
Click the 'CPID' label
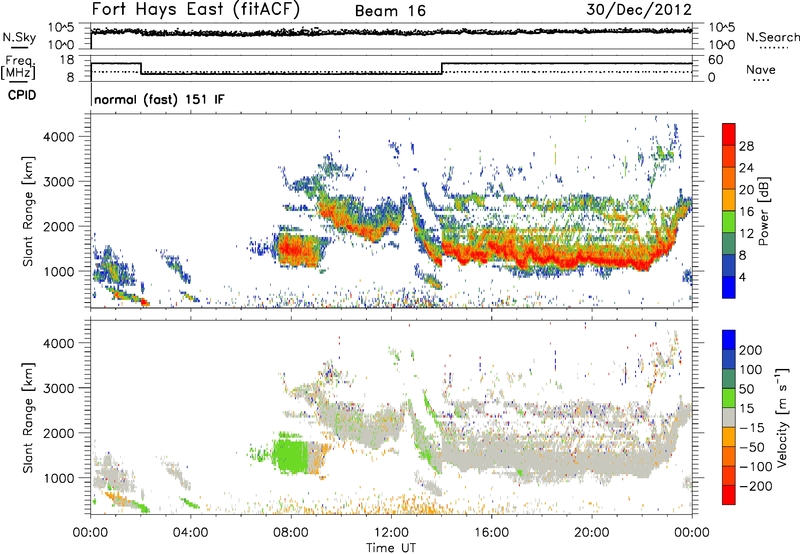[22, 95]
